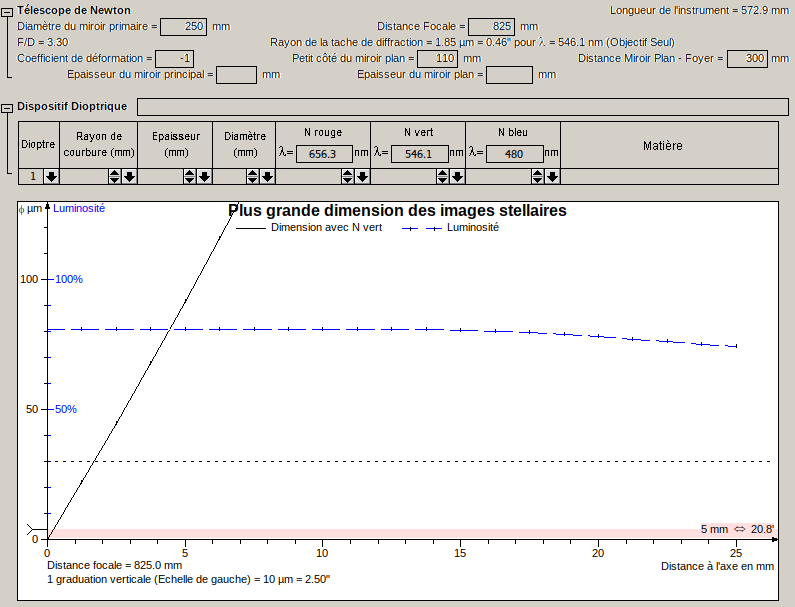The image size is (795, 607).
Task: Collapse the Dispositif Dioptrique section
Action: point(7,109)
